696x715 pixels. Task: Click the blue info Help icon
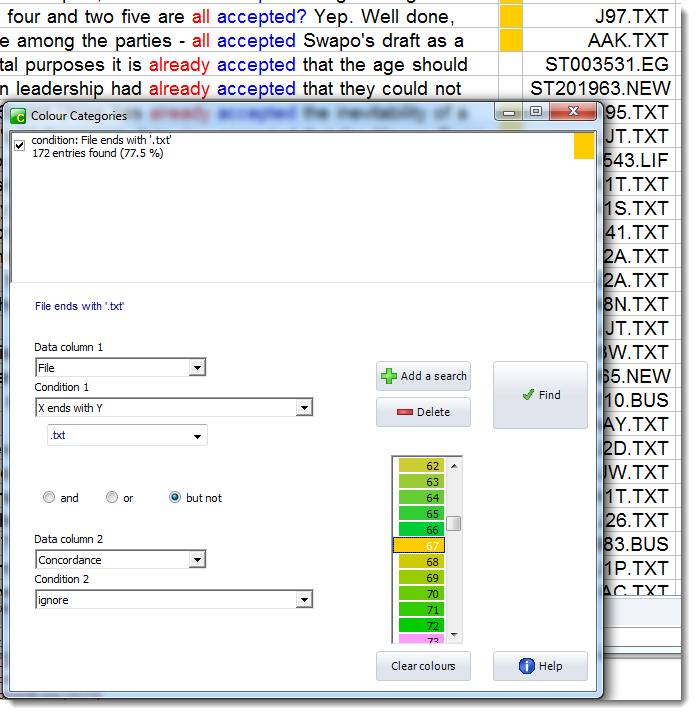point(527,666)
